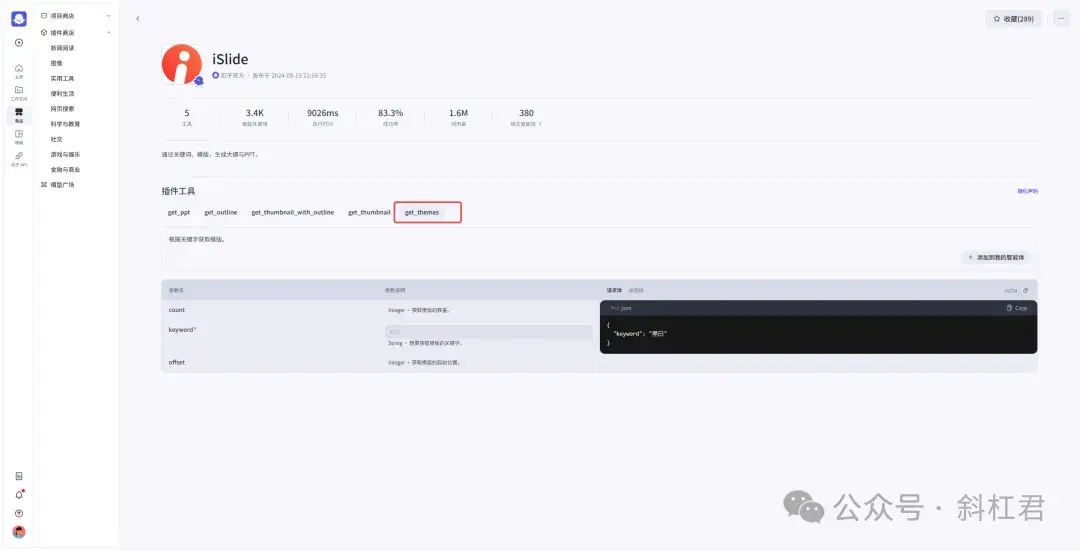
Task: Switch to the get_thumbnail tool tab
Action: pyautogui.click(x=369, y=212)
